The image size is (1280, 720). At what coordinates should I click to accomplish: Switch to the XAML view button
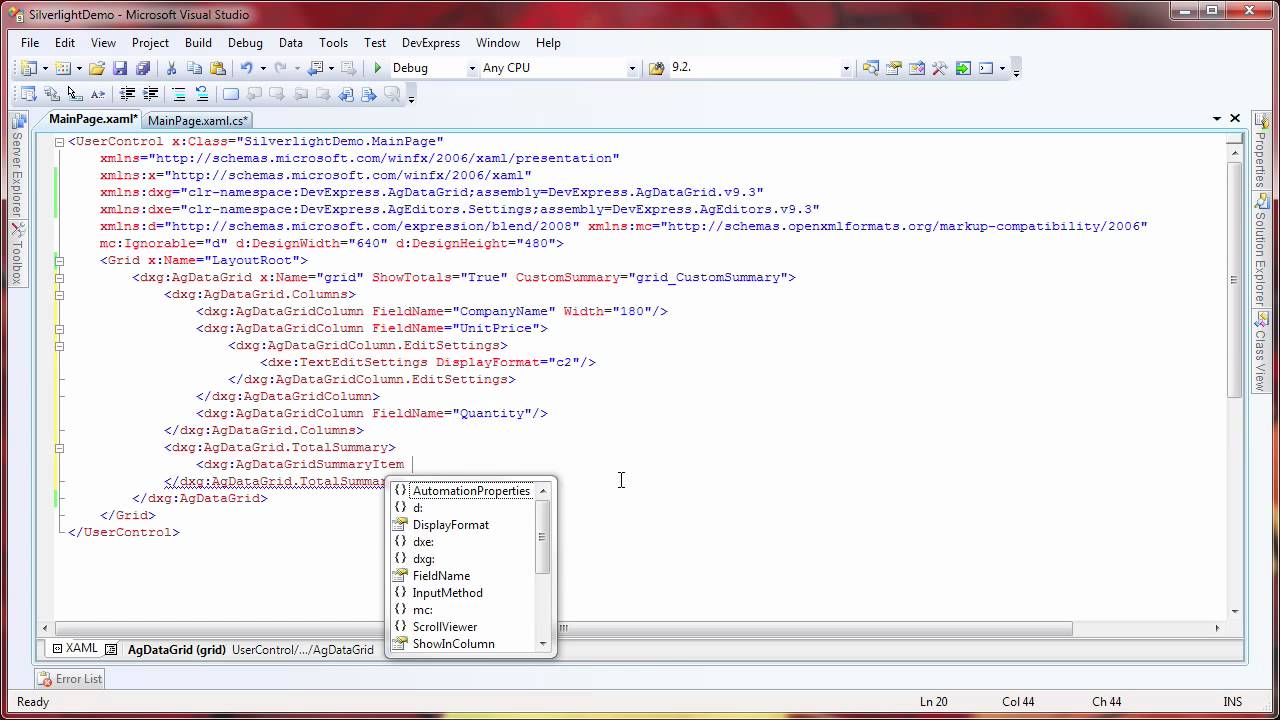(x=75, y=648)
